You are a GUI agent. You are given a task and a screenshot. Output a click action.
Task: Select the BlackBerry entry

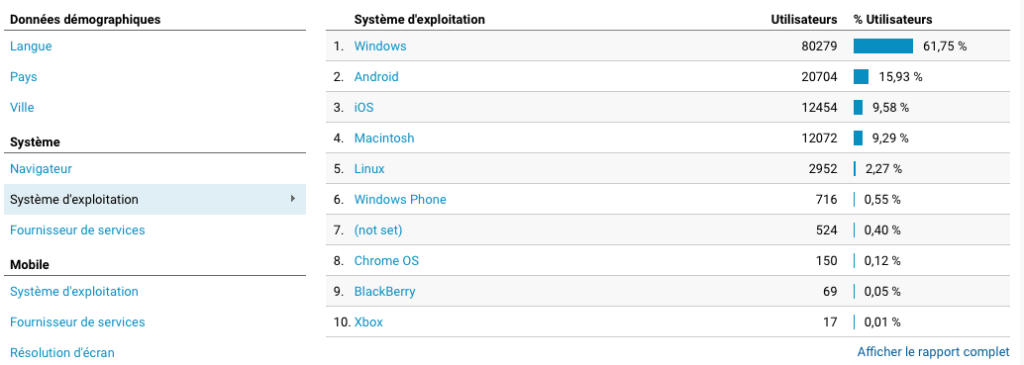click(385, 292)
